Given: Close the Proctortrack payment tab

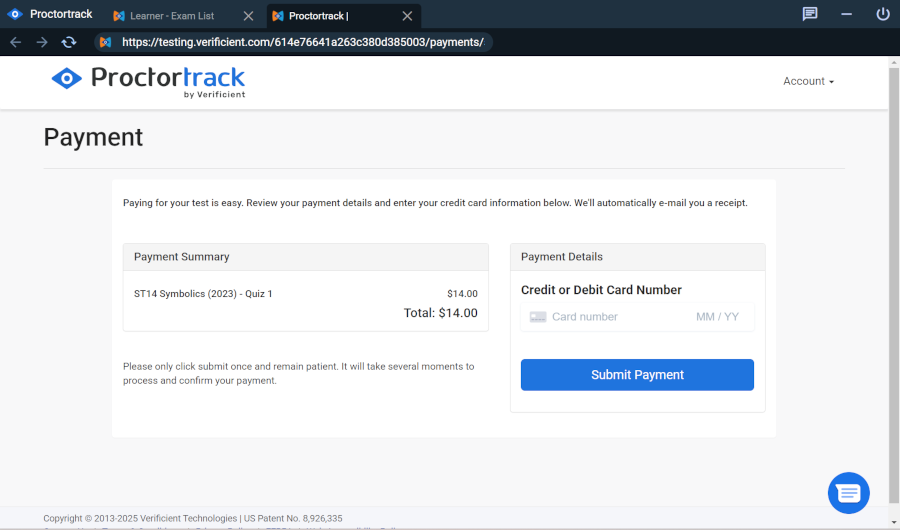Looking at the screenshot, I should coord(407,16).
